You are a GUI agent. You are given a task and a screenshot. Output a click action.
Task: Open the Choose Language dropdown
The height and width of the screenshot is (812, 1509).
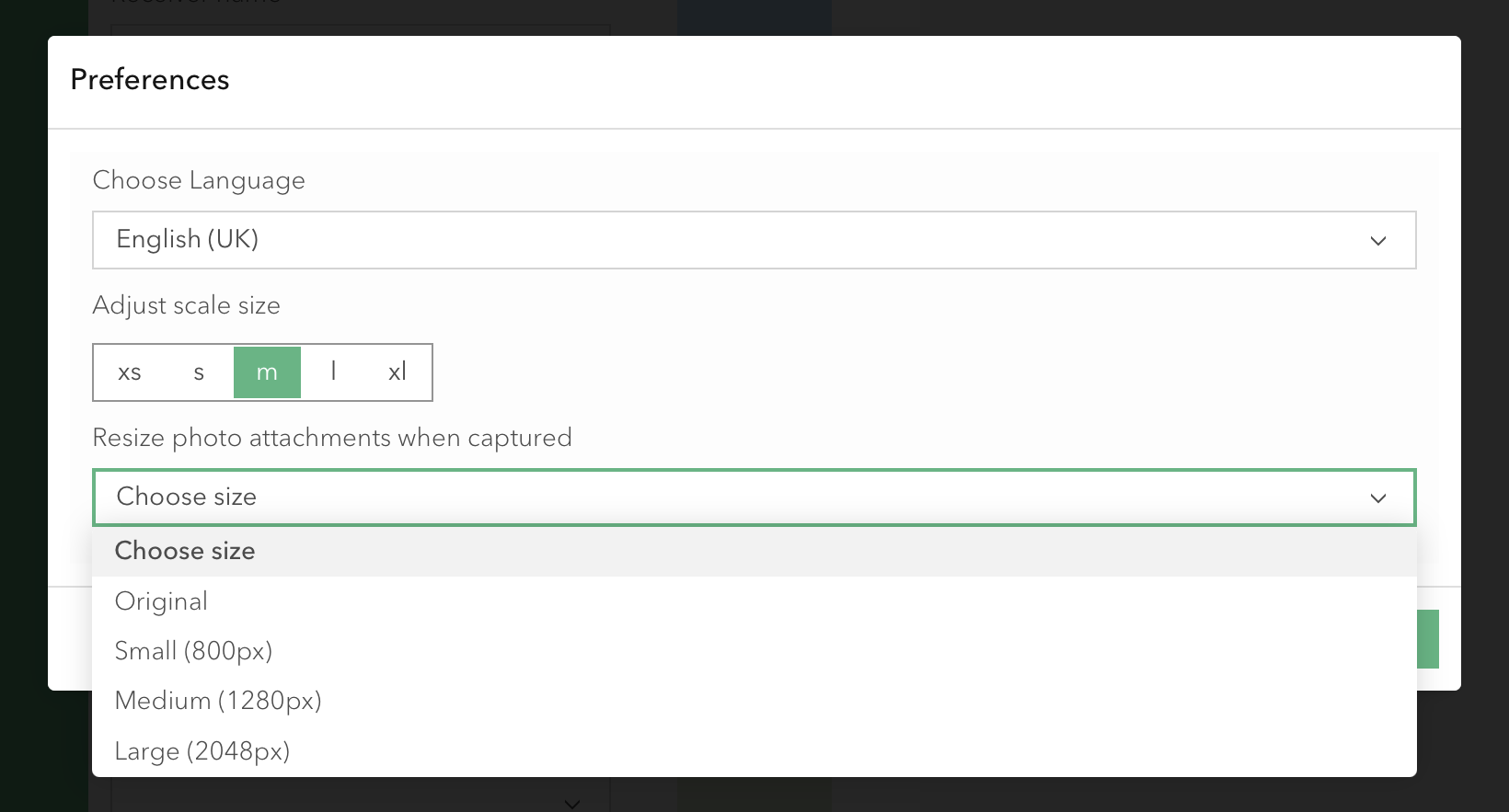[754, 240]
